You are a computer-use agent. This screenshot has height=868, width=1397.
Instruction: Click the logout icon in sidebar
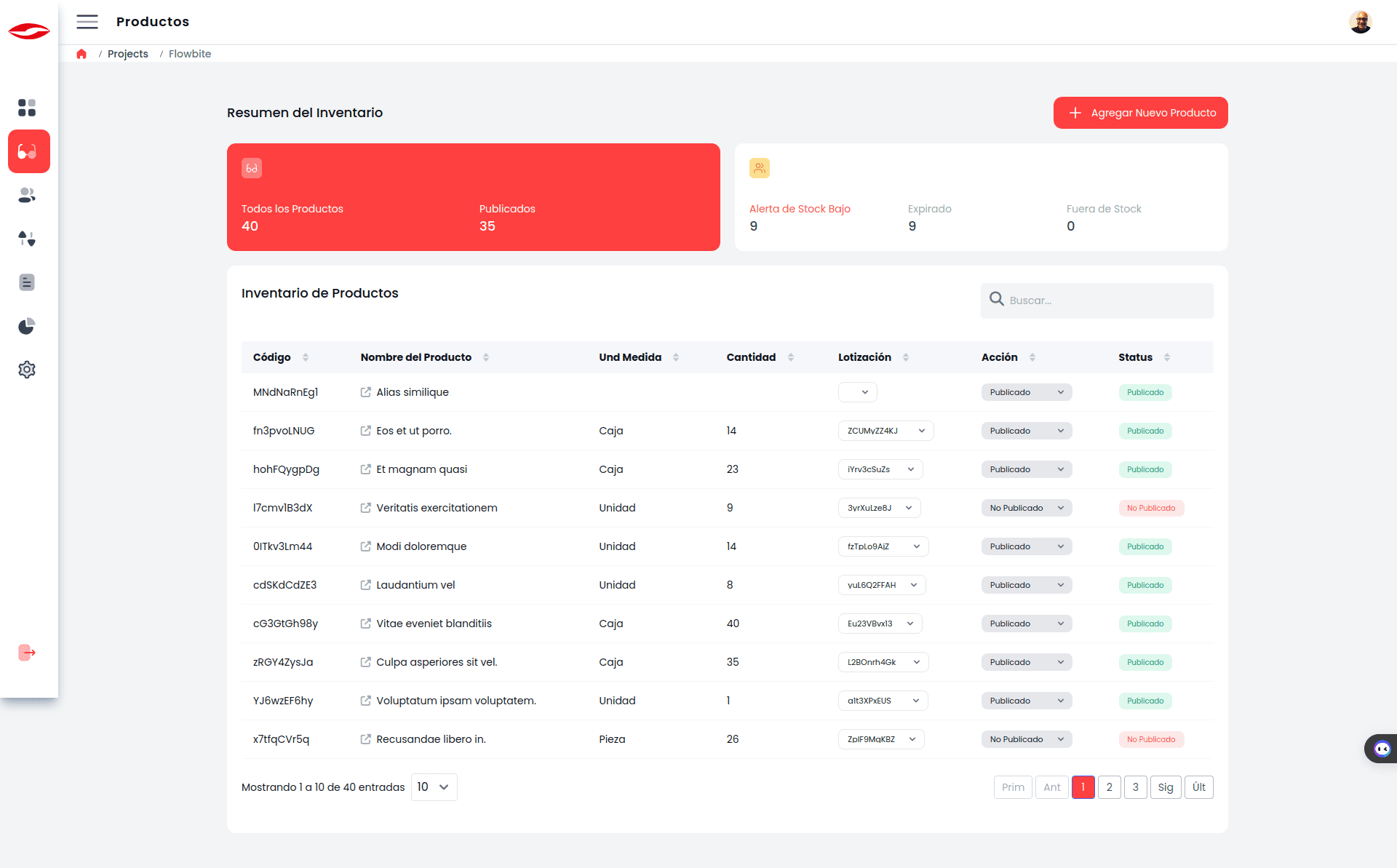point(27,653)
